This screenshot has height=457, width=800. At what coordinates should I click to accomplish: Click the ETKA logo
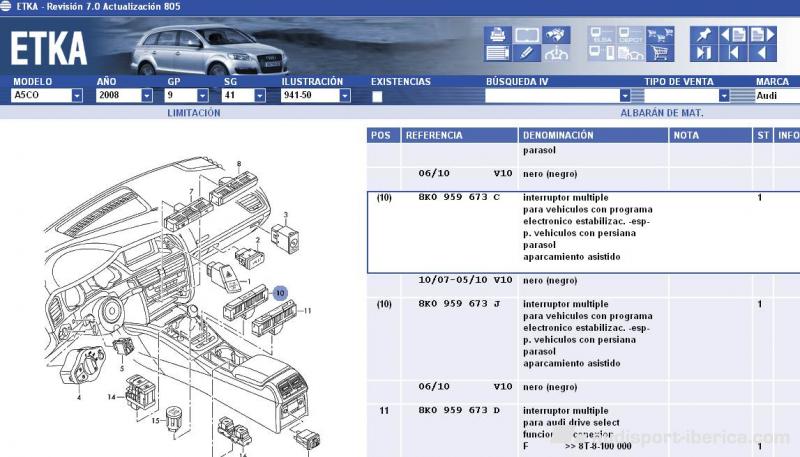point(49,48)
